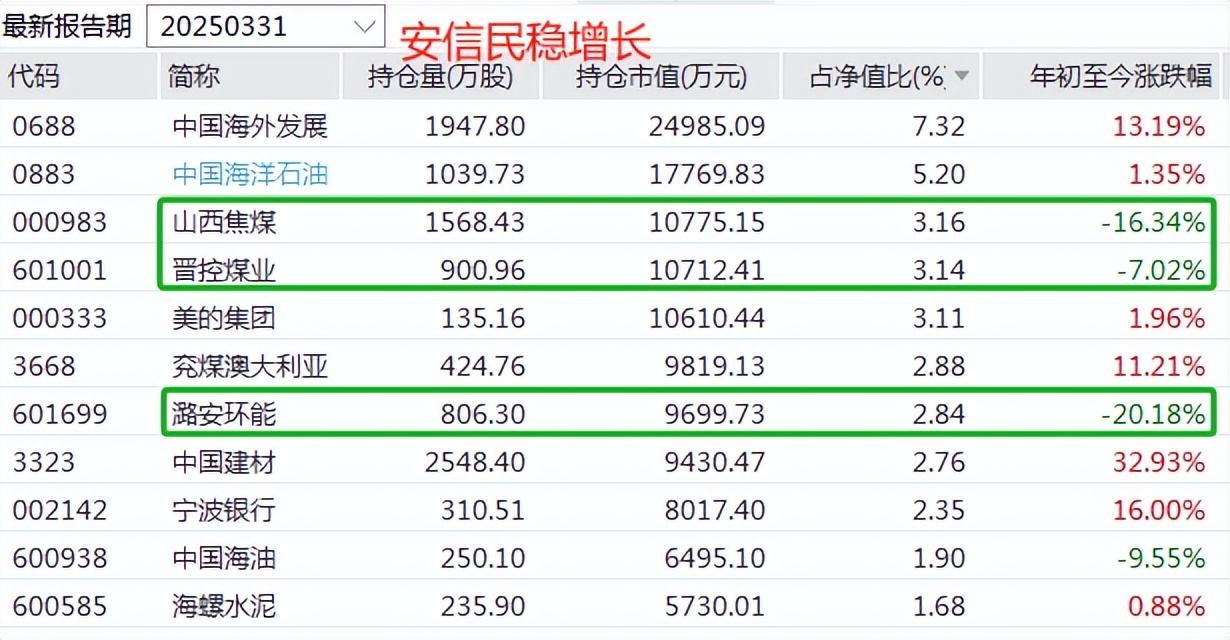Click year-to-date change 1.96%

[x=1167, y=318]
